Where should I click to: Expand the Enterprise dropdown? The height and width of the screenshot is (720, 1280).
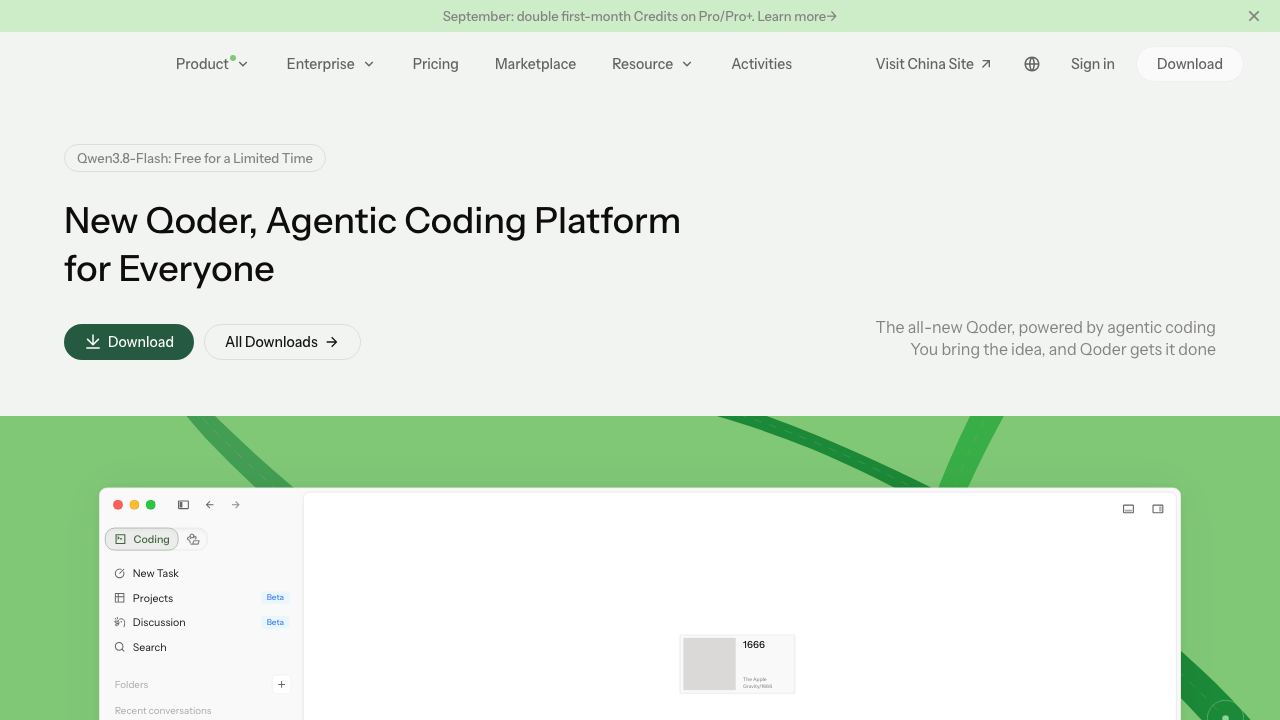pyautogui.click(x=330, y=64)
